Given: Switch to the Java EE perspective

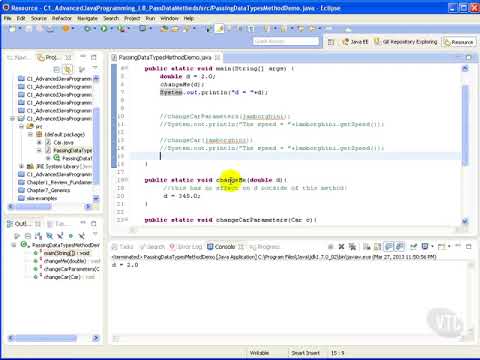Looking at the screenshot, I should pyautogui.click(x=356, y=42).
